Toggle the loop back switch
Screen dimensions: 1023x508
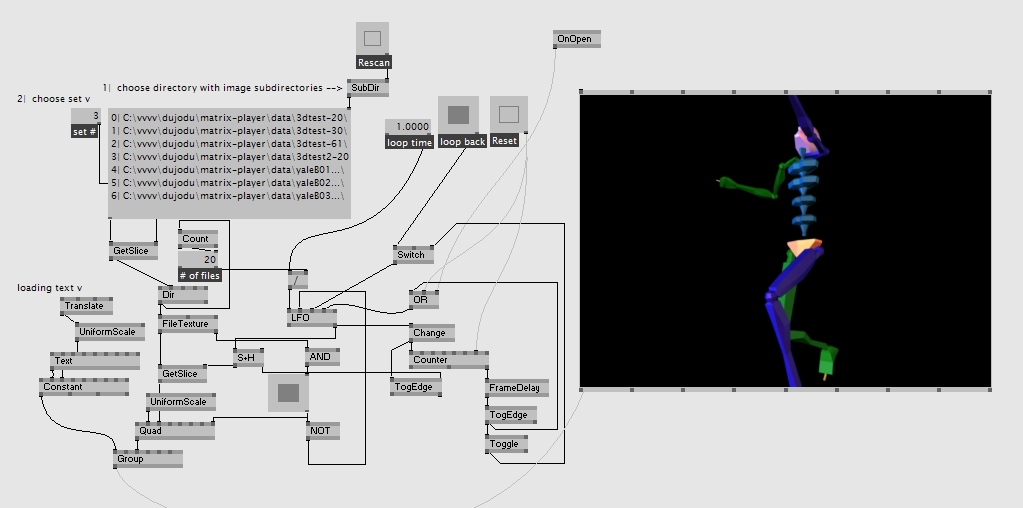tap(458, 115)
